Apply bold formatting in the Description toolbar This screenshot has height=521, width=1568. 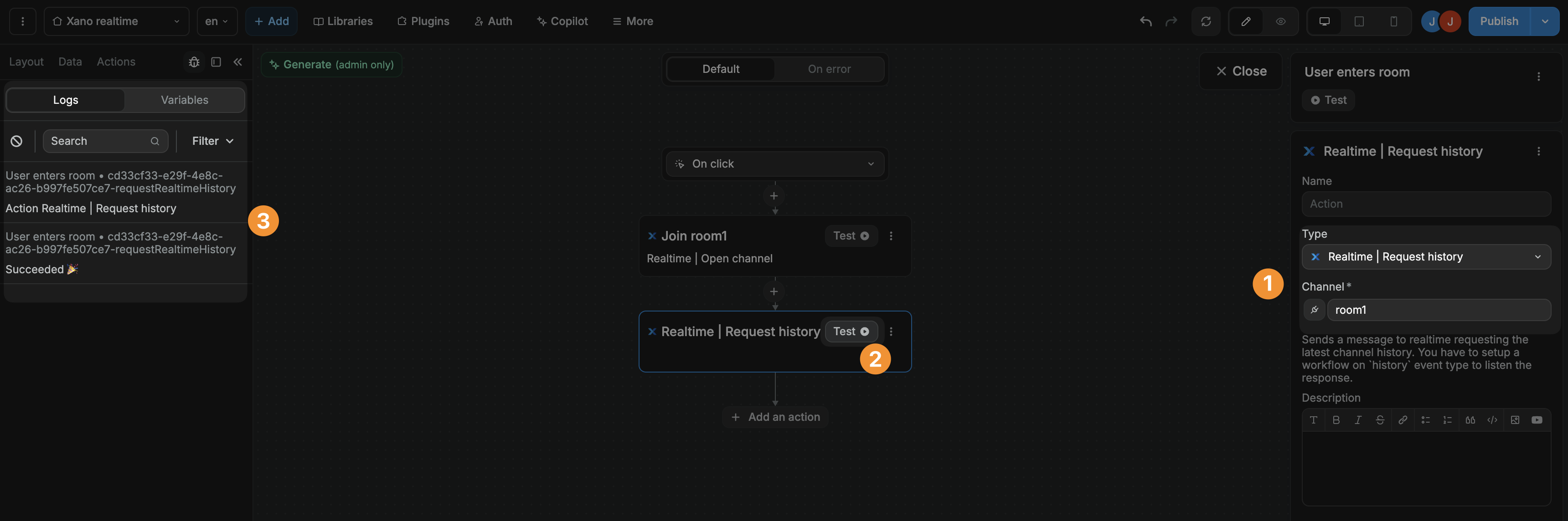(x=1336, y=419)
